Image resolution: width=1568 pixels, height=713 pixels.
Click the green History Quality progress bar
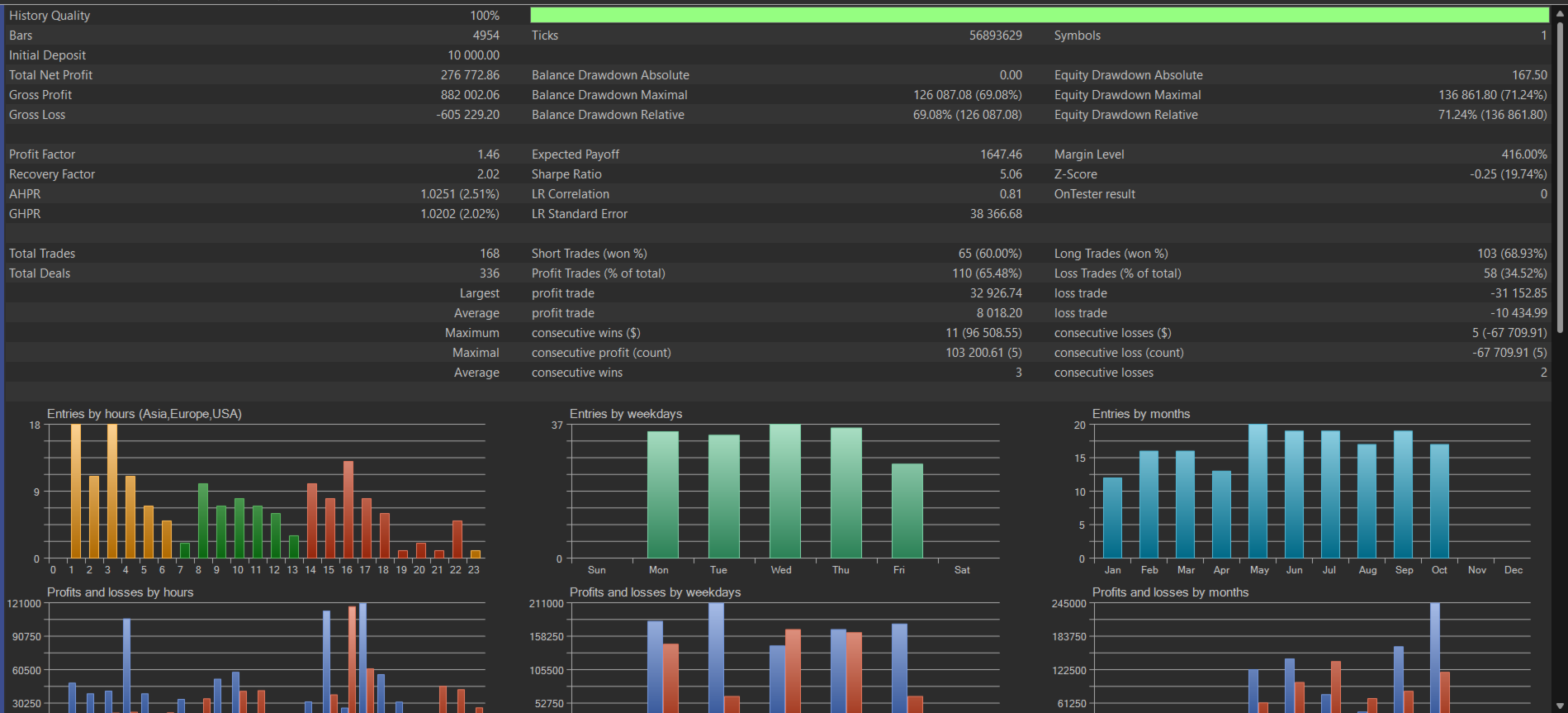coord(1040,15)
